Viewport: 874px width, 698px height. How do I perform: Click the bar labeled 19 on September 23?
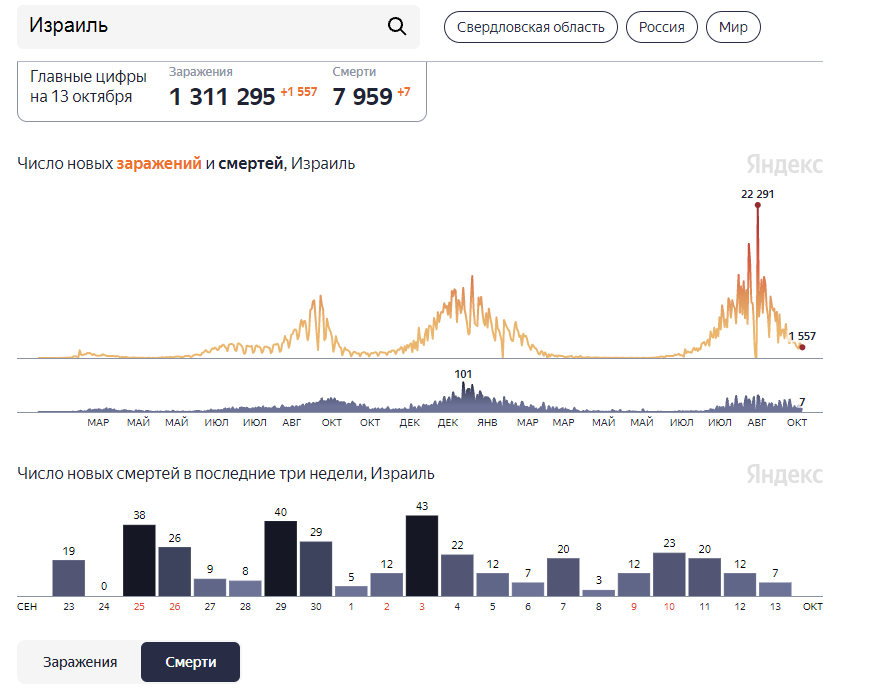(69, 578)
